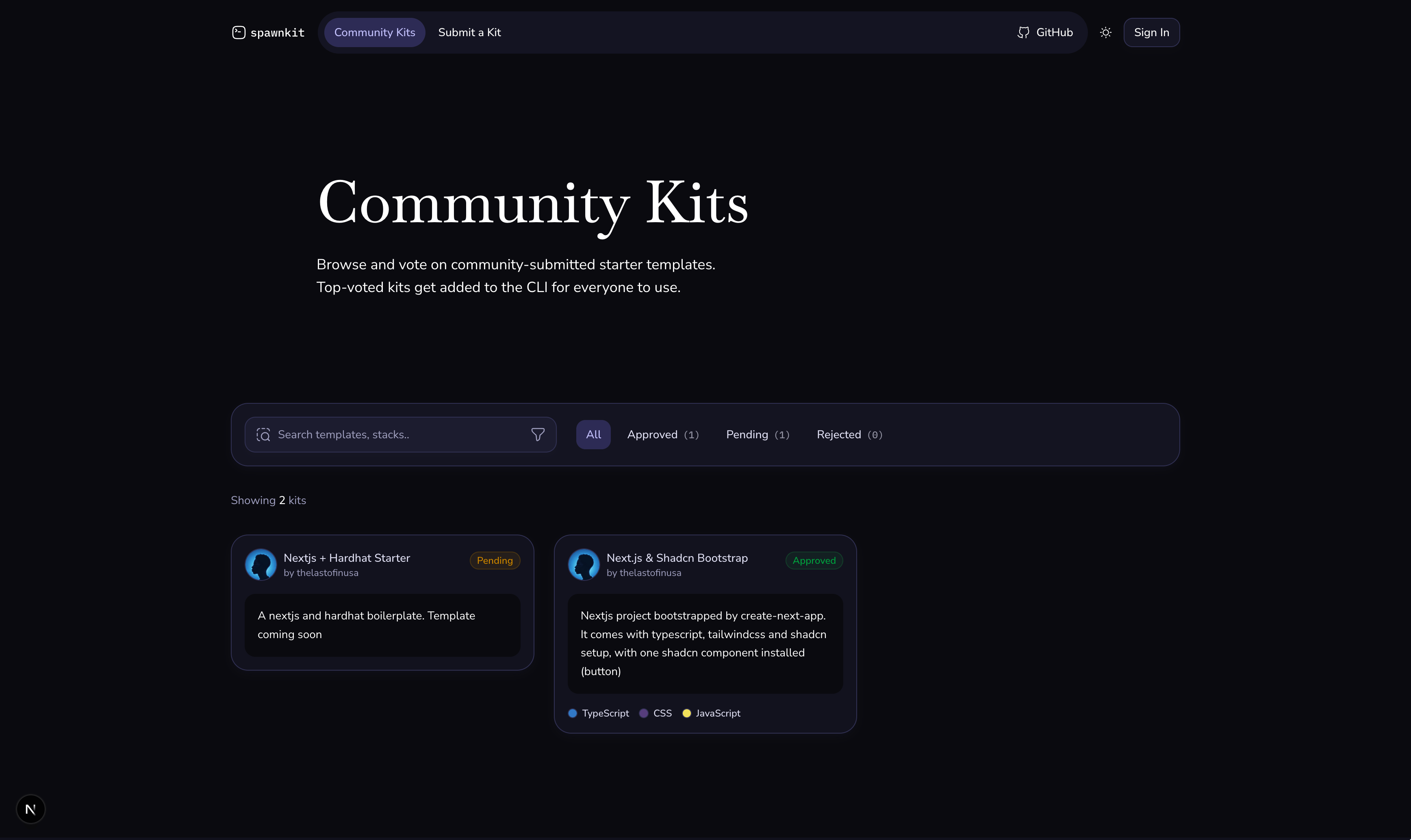Toggle light mode with the sun icon
The height and width of the screenshot is (840, 1411).
pyautogui.click(x=1105, y=32)
